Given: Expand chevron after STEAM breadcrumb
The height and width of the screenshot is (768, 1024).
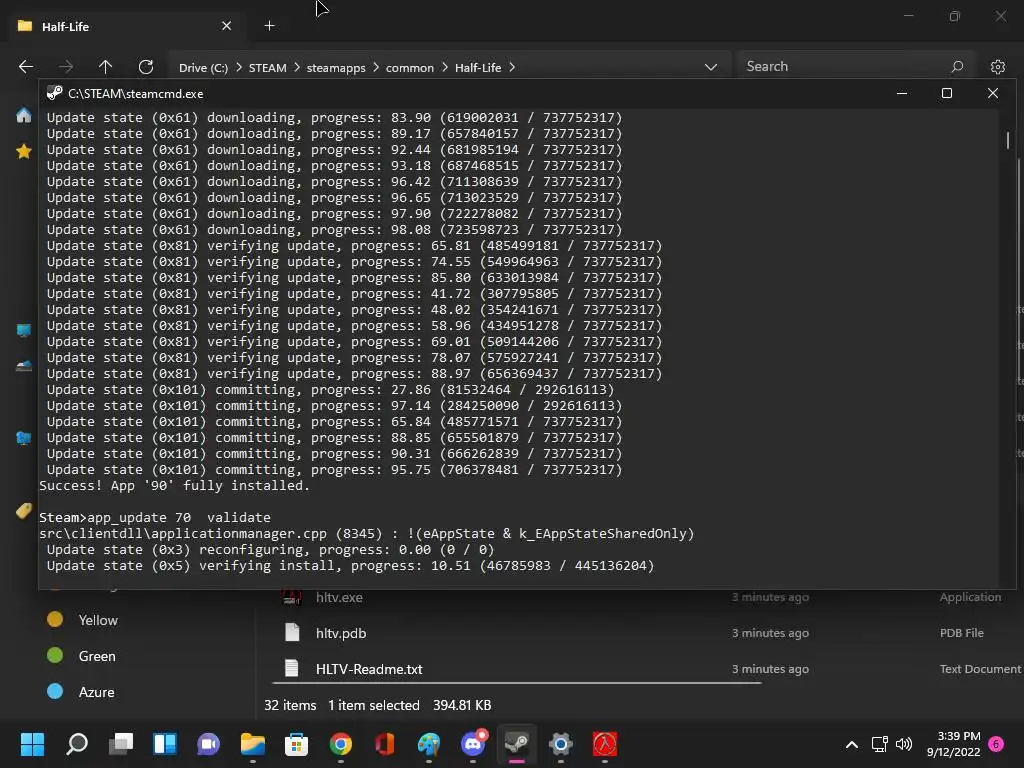Looking at the screenshot, I should pos(296,67).
